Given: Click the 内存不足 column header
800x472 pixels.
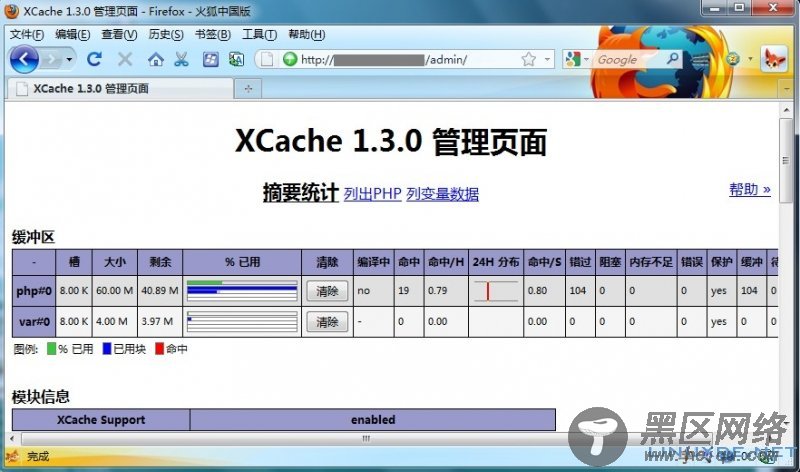Looking at the screenshot, I should tap(651, 262).
